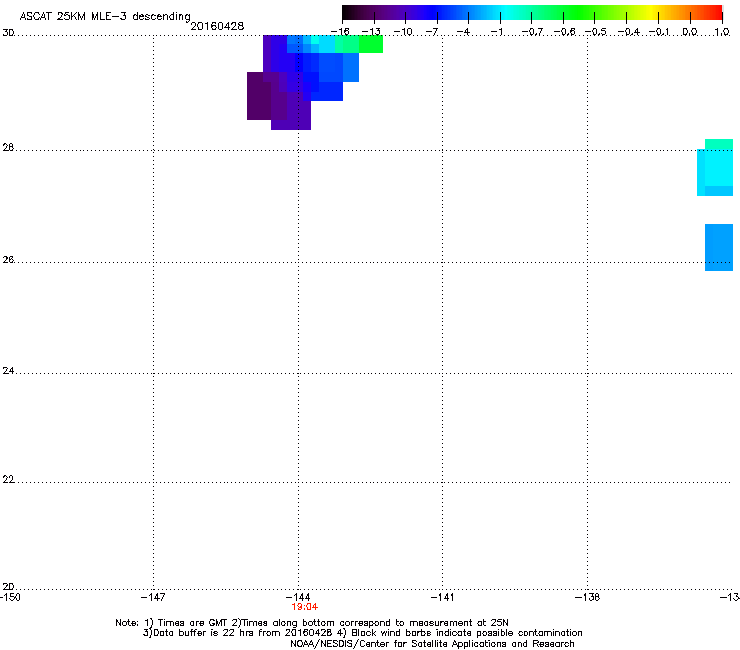Image resolution: width=740 pixels, height=650 pixels.
Task: Click the longitude axis label -138
Action: click(587, 597)
